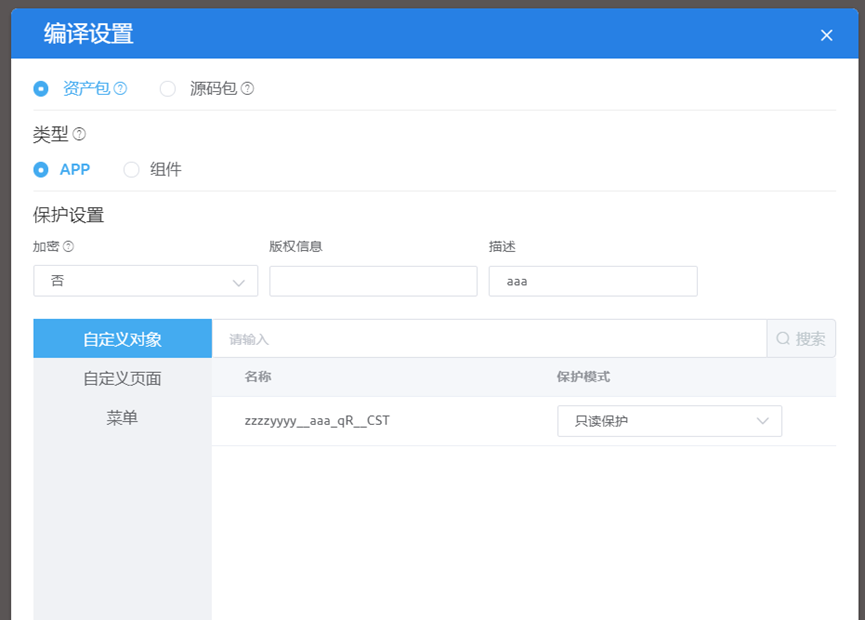The height and width of the screenshot is (620, 865).
Task: Select the 源码包 radio button
Action: point(167,88)
